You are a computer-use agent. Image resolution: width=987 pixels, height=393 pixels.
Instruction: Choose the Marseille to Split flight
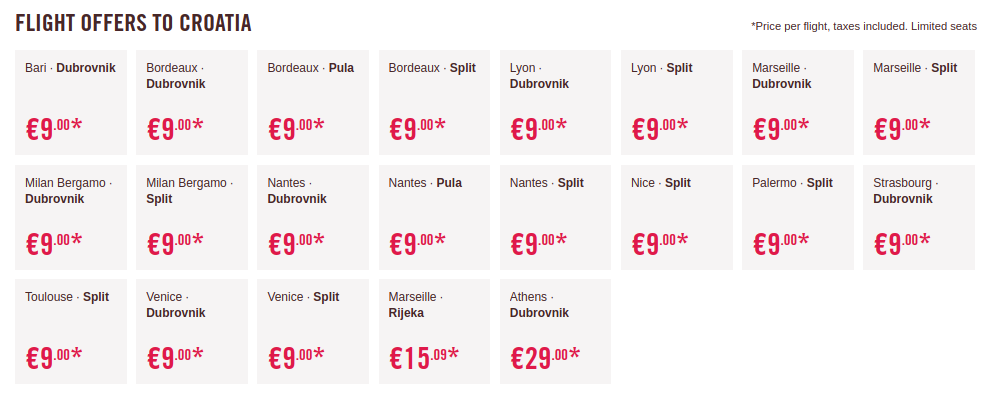tap(919, 103)
